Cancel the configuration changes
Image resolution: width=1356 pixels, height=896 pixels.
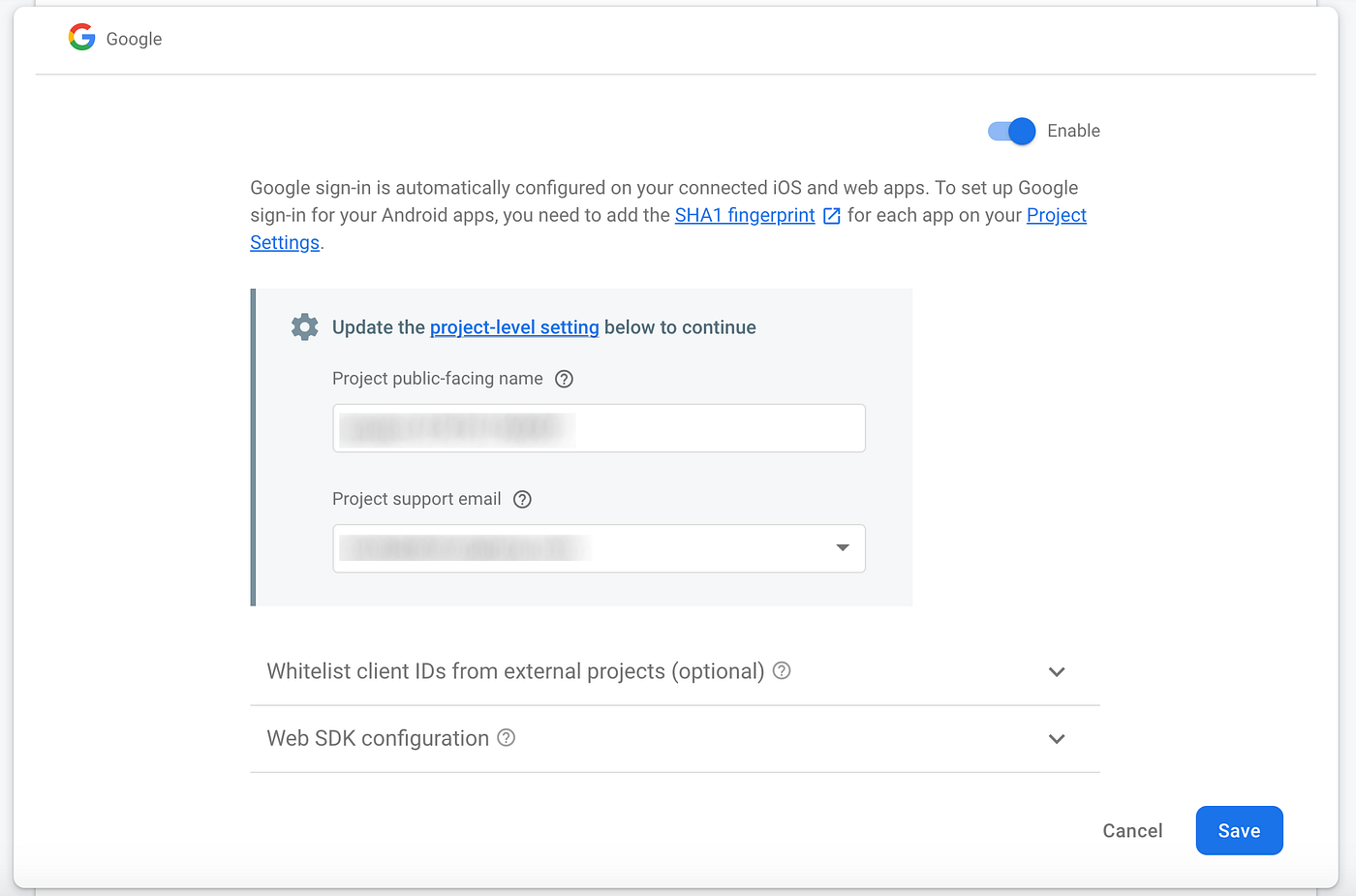click(1131, 830)
